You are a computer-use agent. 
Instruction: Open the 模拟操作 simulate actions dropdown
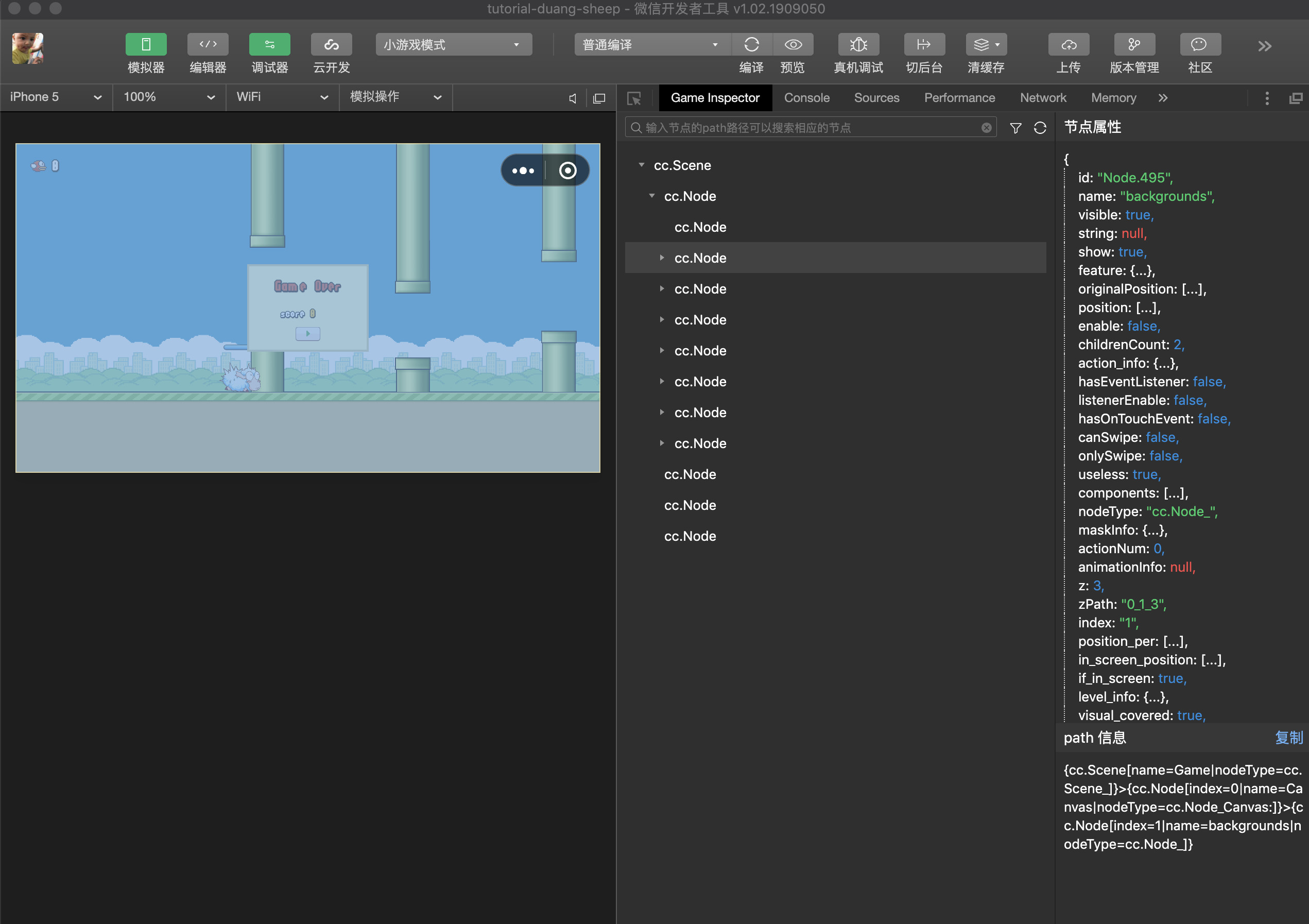click(396, 97)
